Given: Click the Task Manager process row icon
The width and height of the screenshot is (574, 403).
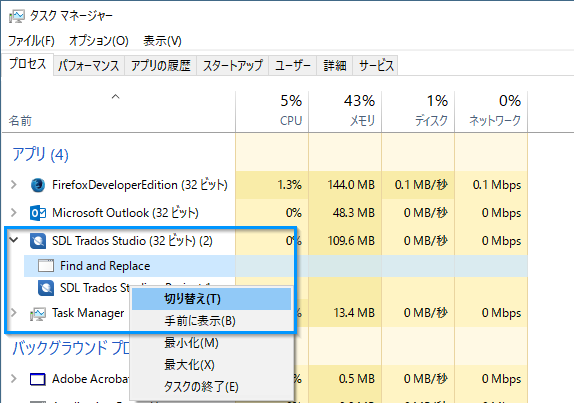Looking at the screenshot, I should (38, 314).
